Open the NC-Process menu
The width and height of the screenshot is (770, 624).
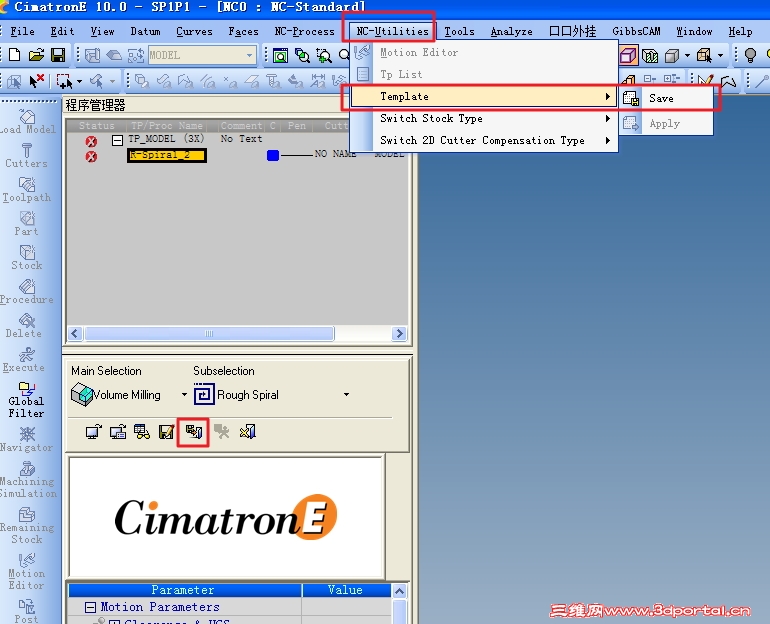pyautogui.click(x=304, y=31)
